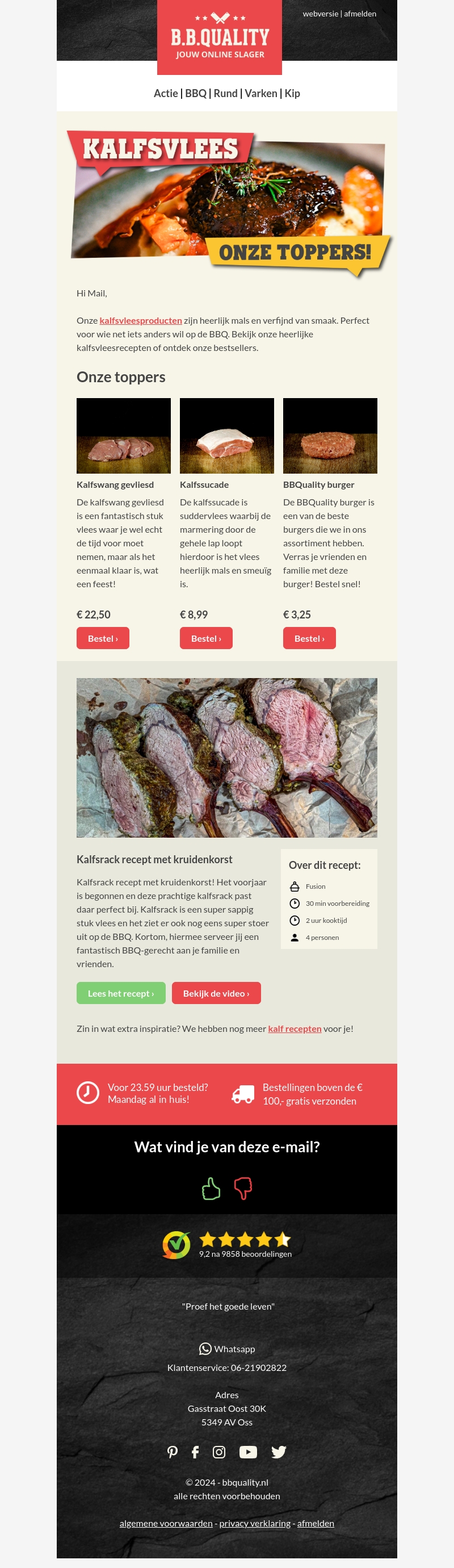
Task: Select Actie in the navigation menu
Action: coord(166,93)
